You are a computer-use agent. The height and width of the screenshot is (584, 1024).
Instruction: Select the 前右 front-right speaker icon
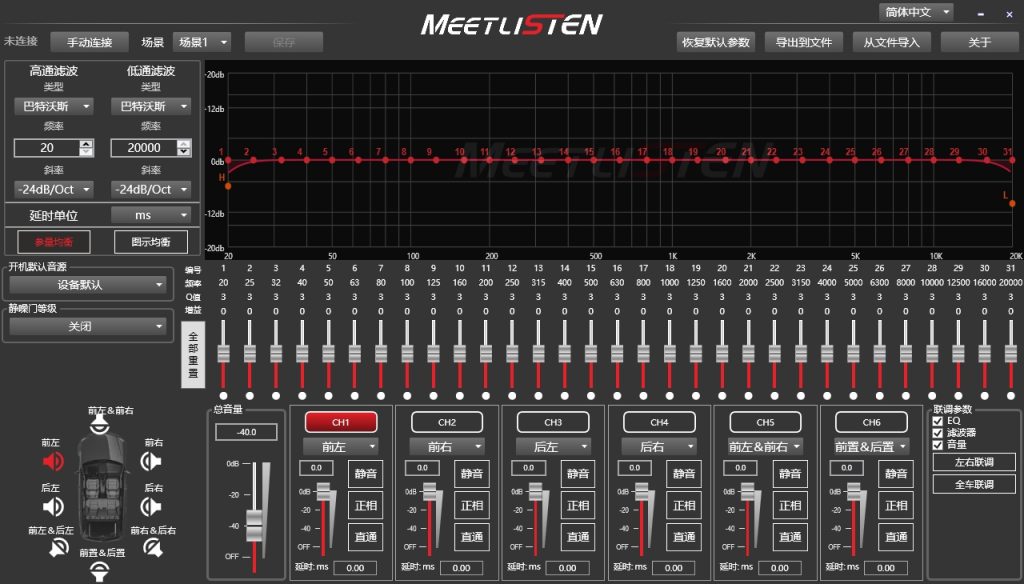point(151,462)
